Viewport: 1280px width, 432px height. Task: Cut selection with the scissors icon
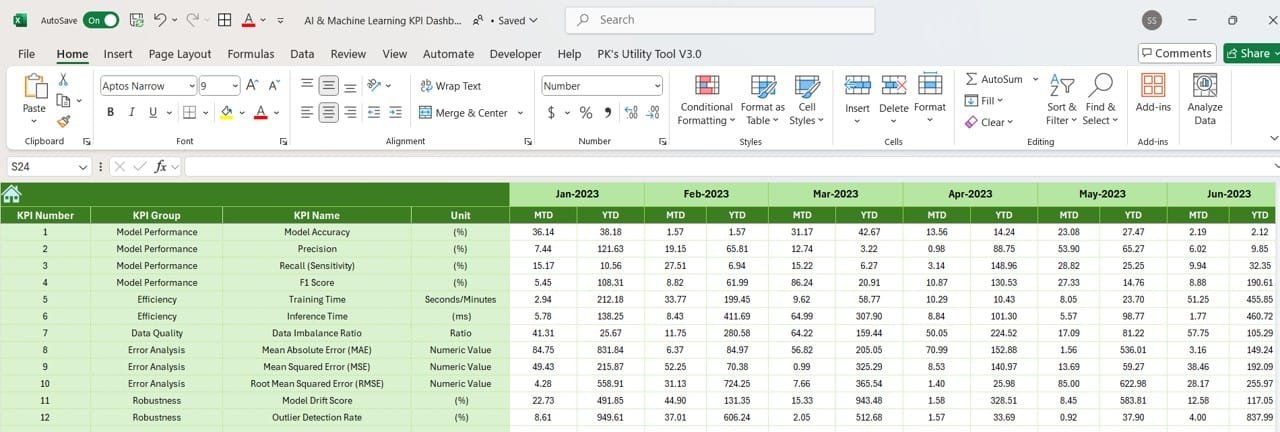coord(63,80)
